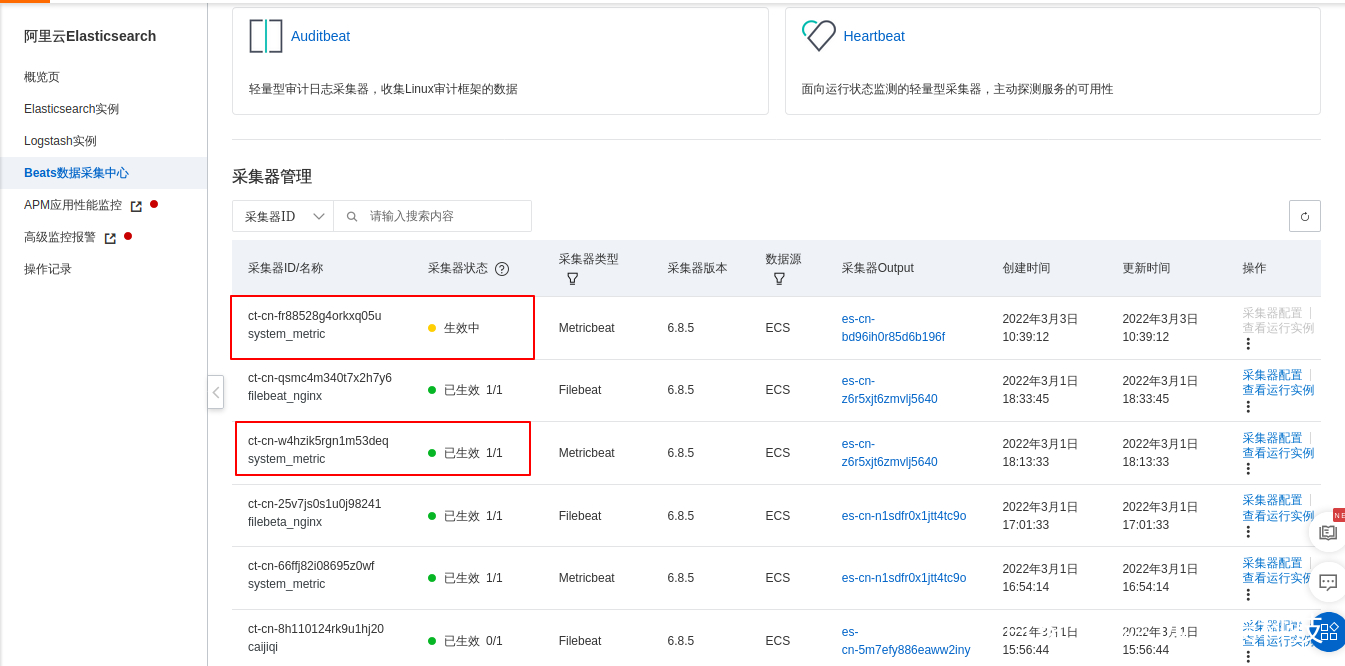
Task: Show help for 采集器状态 column
Action: (502, 269)
